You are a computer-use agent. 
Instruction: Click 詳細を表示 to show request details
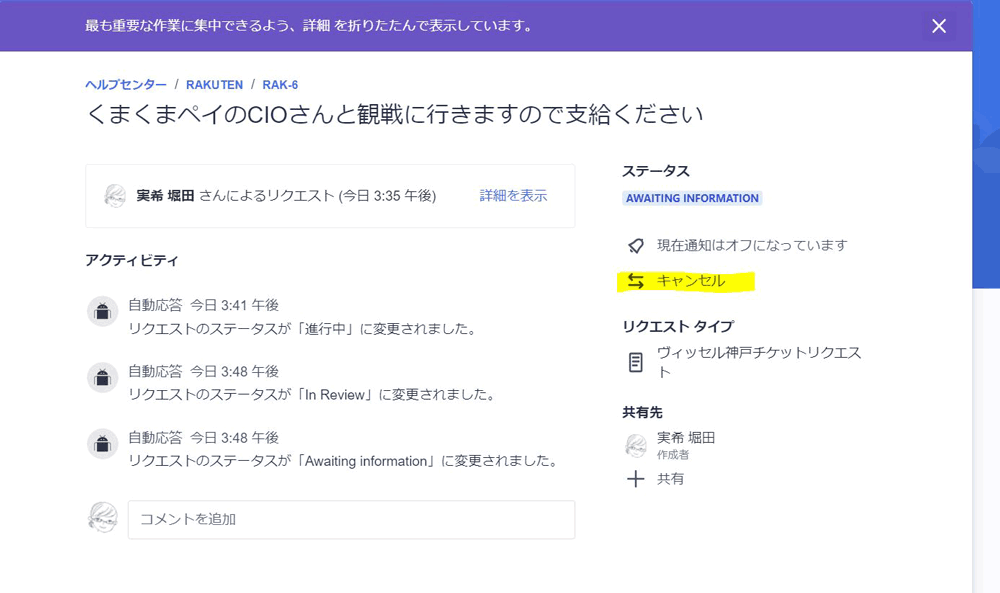513,196
